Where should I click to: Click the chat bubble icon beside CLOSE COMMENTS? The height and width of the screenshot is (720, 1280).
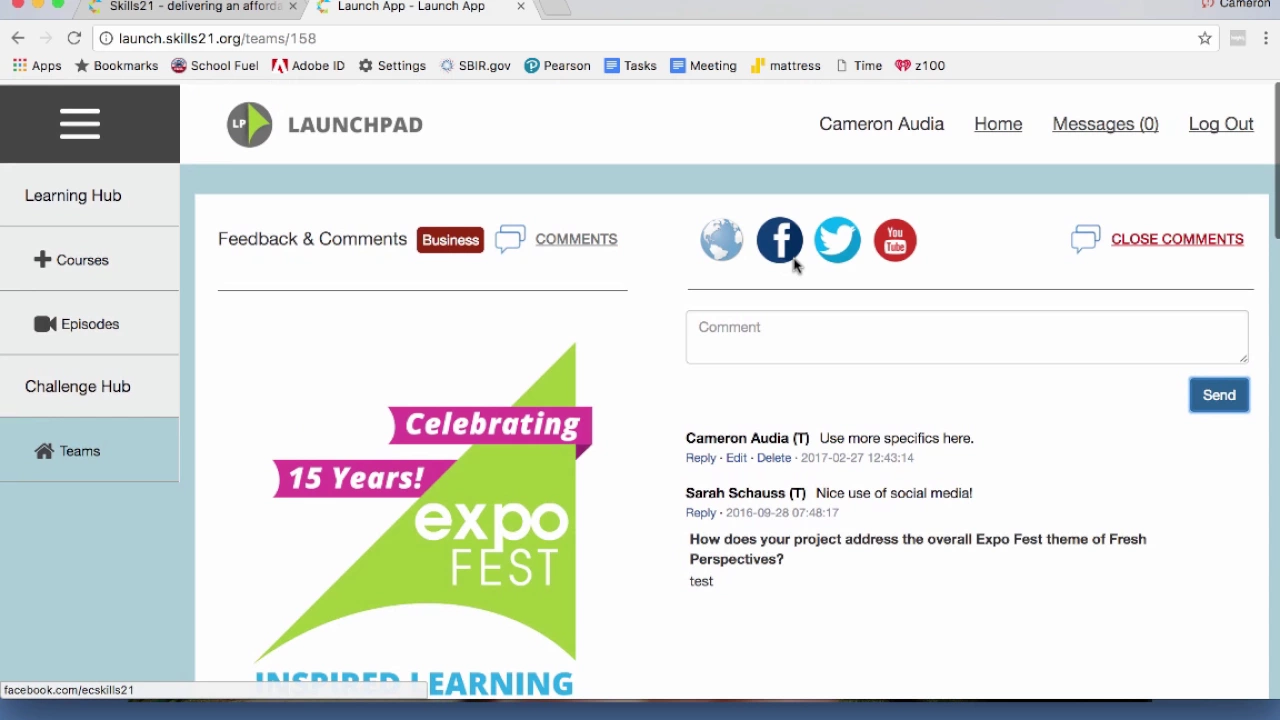point(1086,239)
